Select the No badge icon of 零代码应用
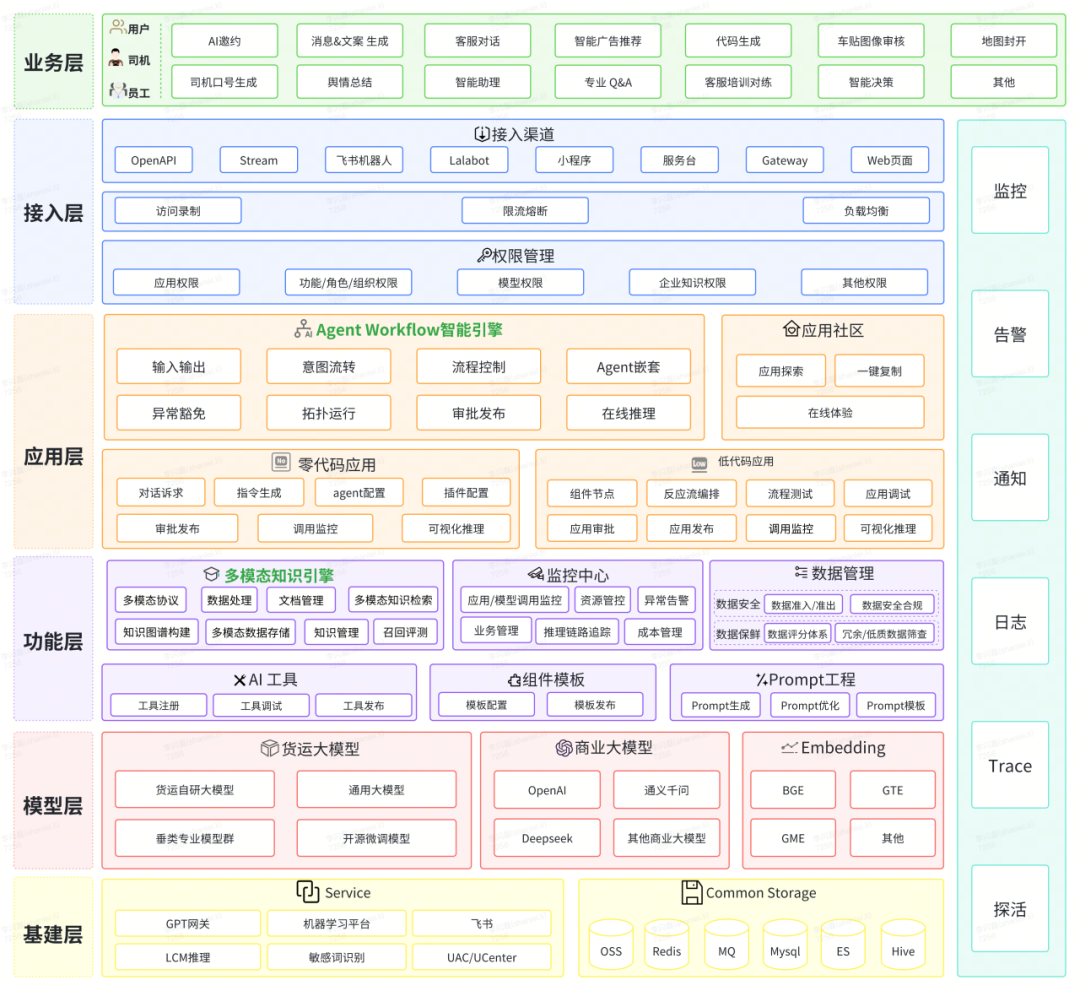The image size is (1080, 991). [x=283, y=460]
